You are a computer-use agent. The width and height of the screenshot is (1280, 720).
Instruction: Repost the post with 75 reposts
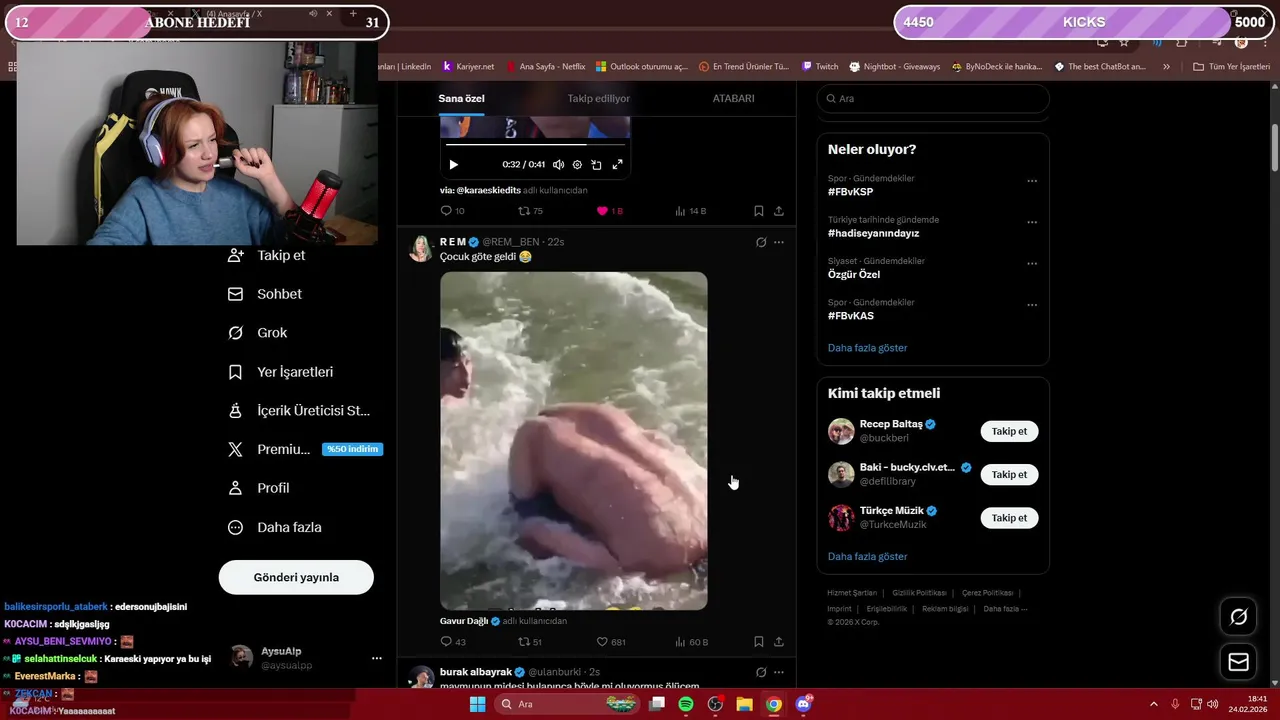530,211
